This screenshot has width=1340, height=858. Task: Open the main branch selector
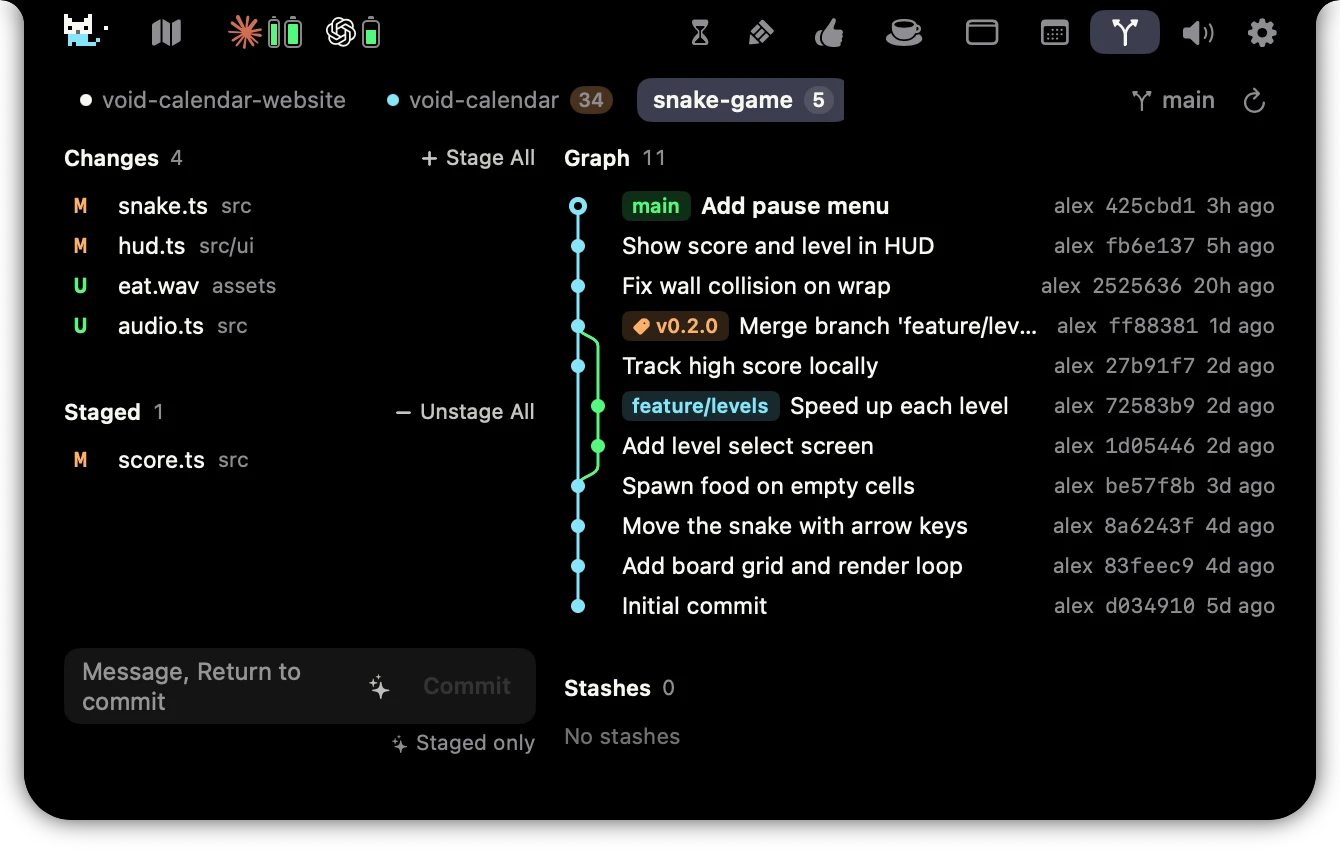1173,100
